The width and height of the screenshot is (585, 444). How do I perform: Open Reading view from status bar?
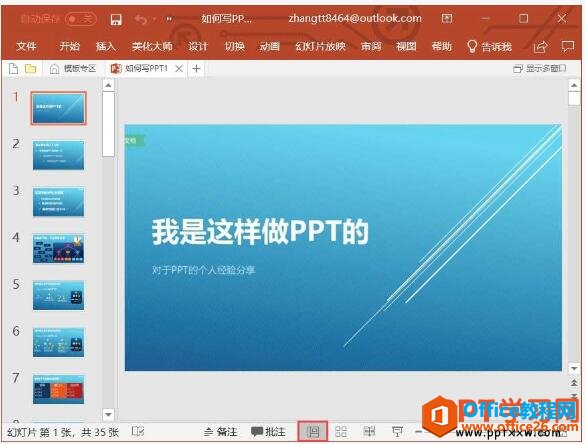click(x=369, y=431)
